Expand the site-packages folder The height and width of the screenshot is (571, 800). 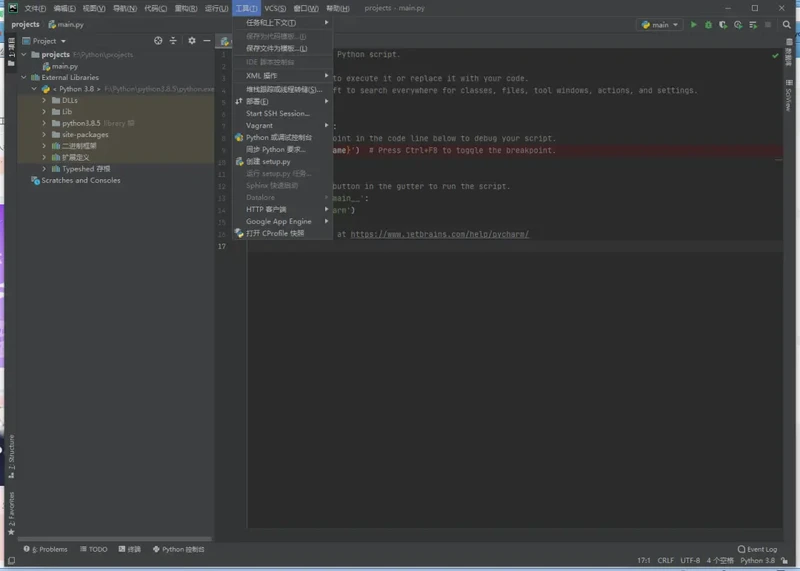(44, 134)
